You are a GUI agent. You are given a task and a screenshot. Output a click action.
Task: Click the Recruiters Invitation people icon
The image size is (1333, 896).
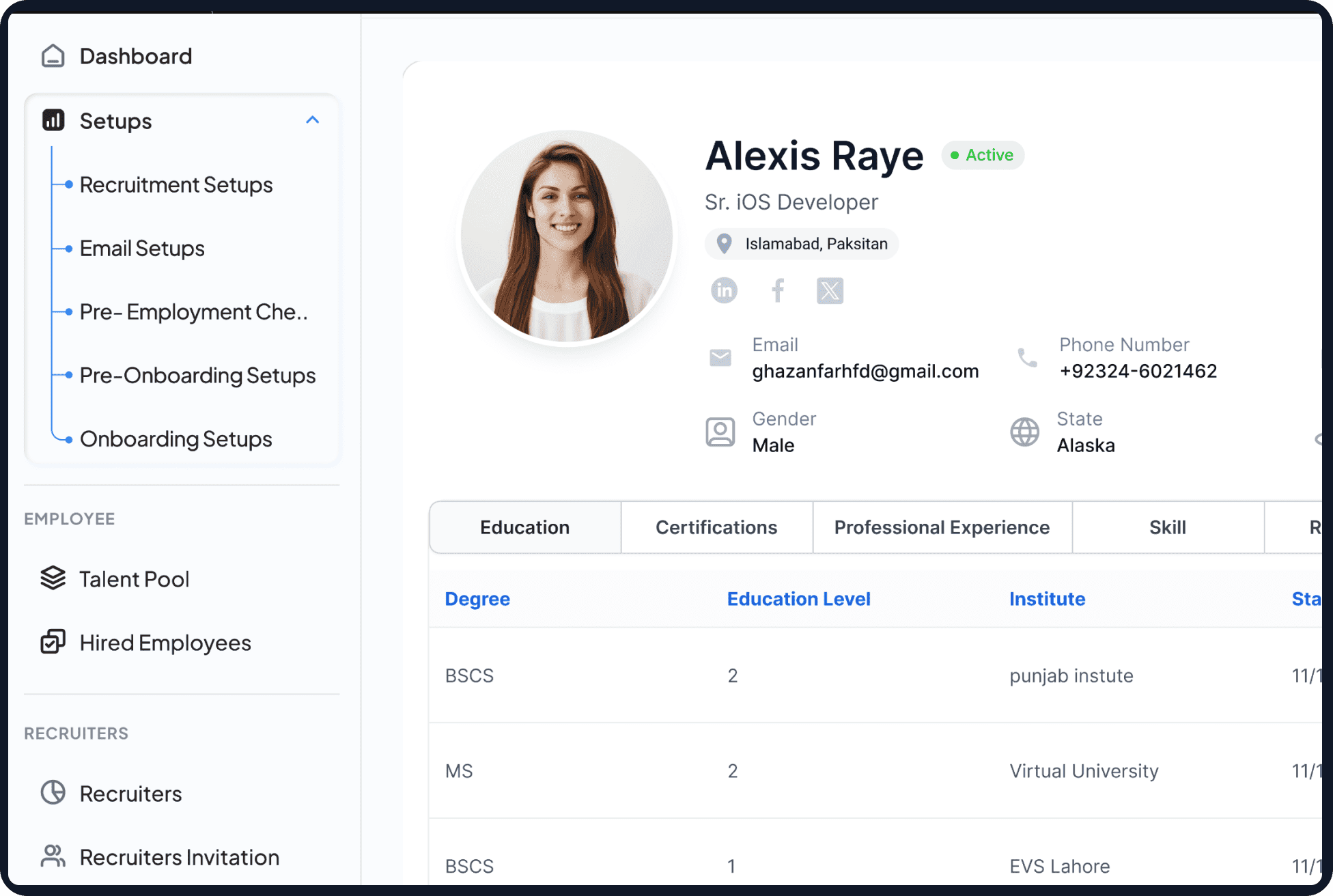pos(53,856)
